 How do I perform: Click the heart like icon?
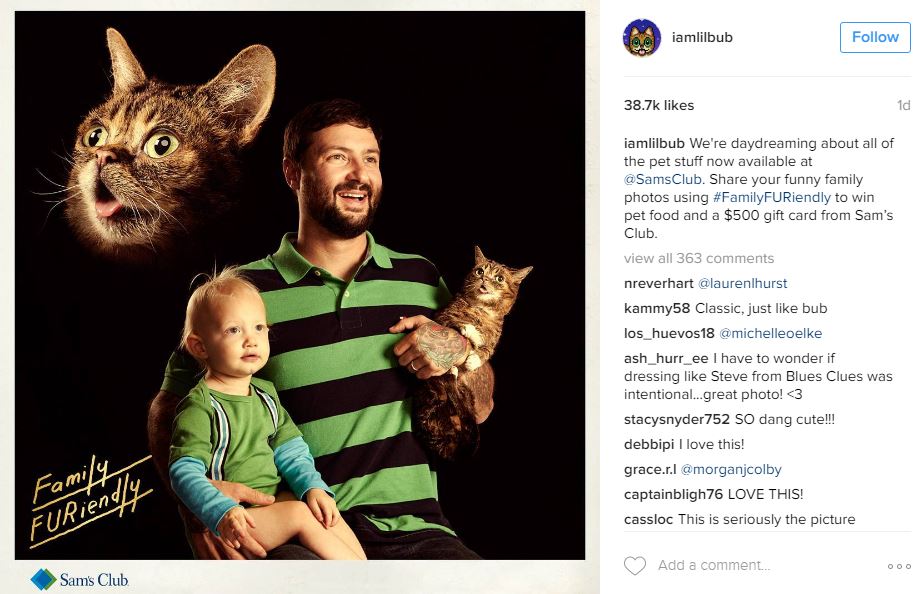tap(634, 565)
